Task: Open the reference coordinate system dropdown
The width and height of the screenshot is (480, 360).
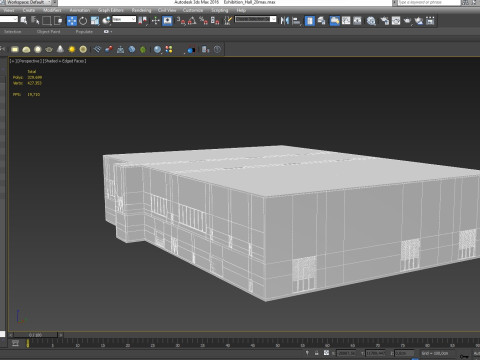Action: pos(124,19)
